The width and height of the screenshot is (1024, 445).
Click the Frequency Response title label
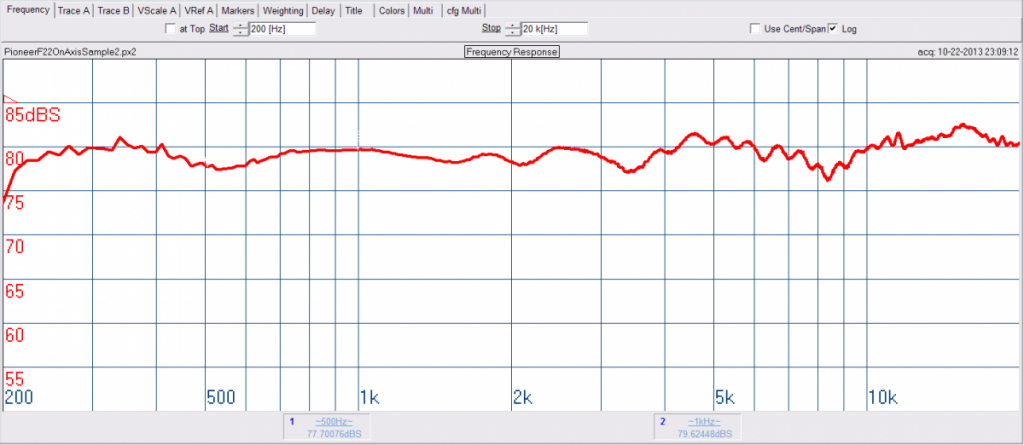(511, 51)
